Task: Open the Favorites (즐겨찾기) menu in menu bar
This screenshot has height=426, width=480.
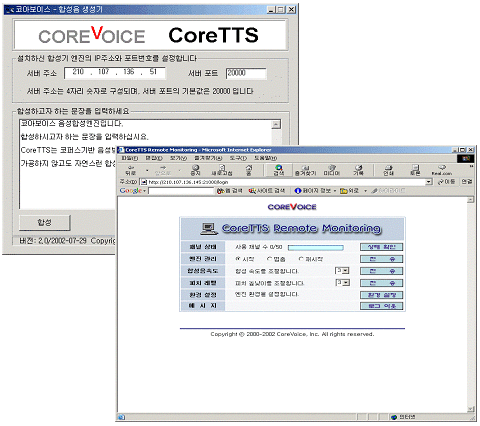Action: pos(208,158)
